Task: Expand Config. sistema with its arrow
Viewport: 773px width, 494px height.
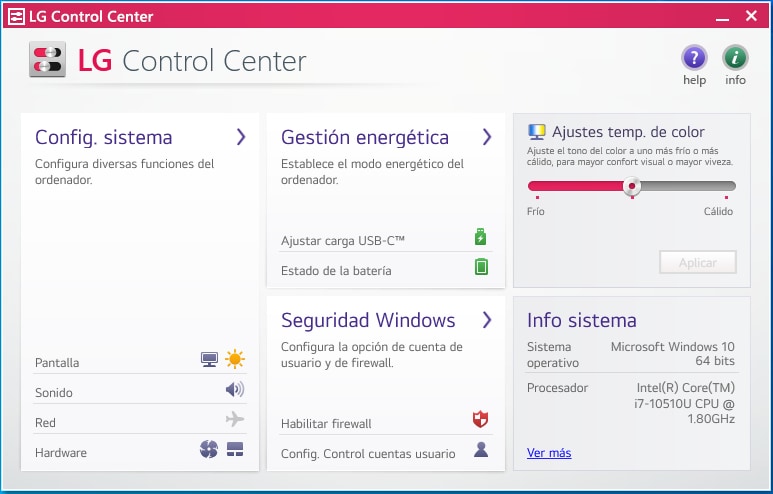Action: click(241, 137)
